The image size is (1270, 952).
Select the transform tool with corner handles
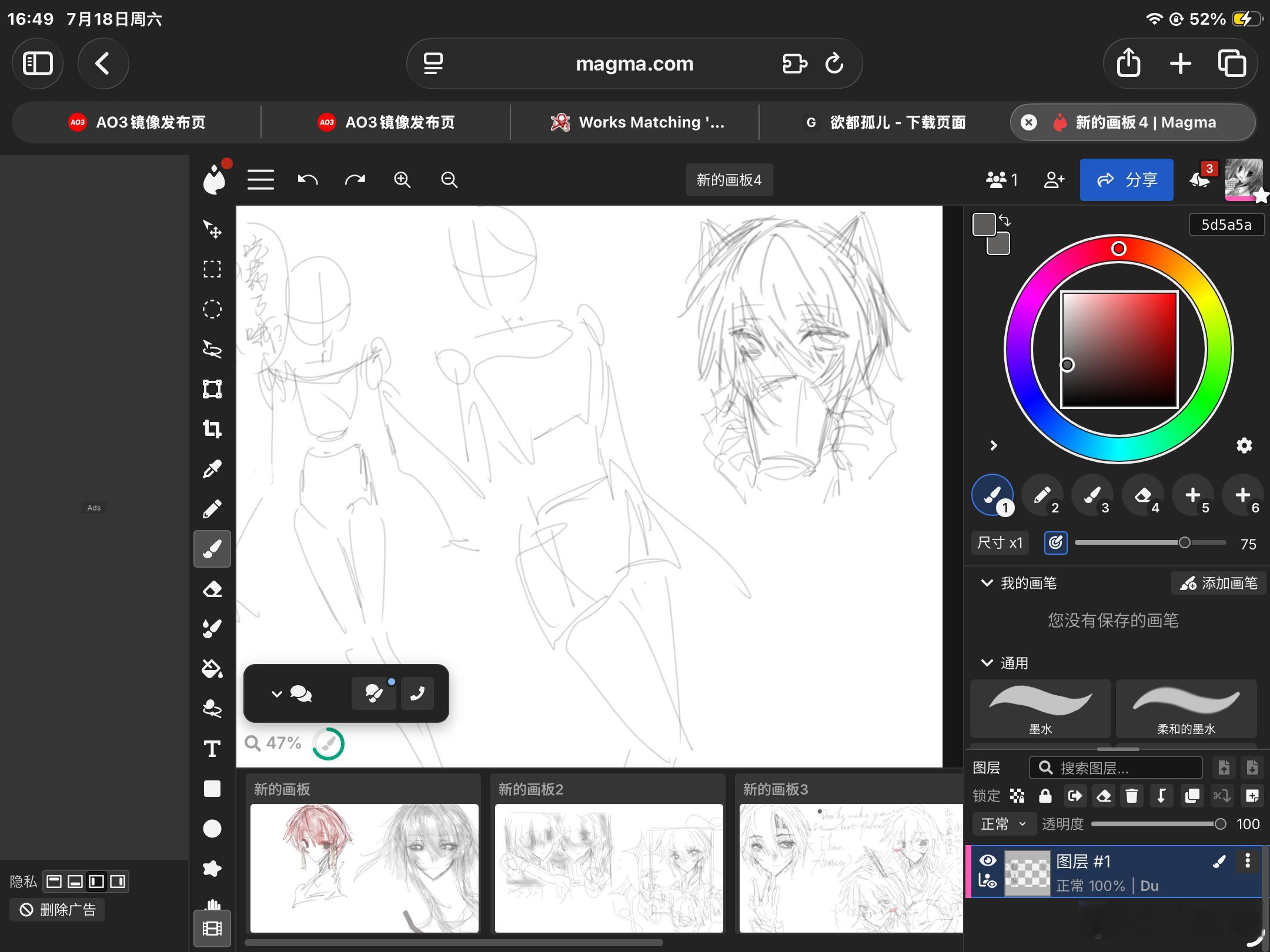click(x=212, y=389)
